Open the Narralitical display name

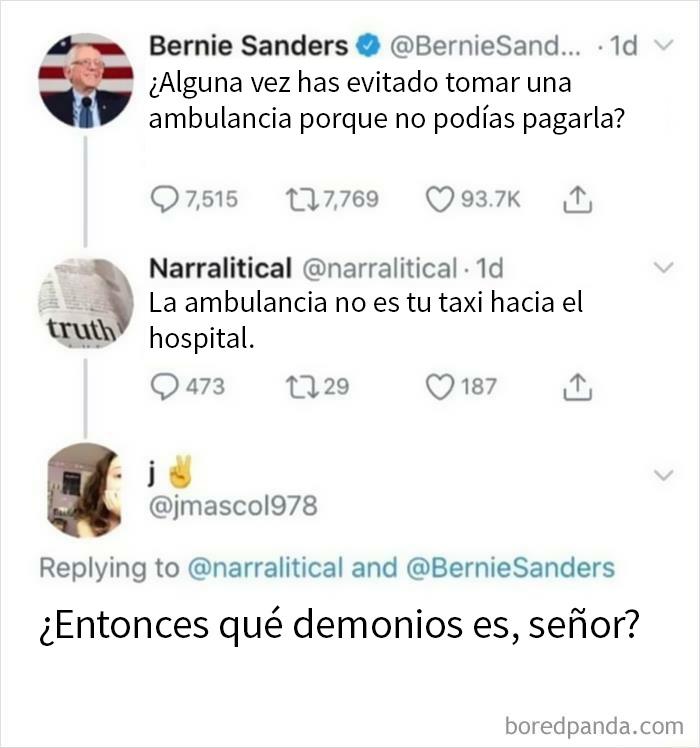pyautogui.click(x=220, y=268)
